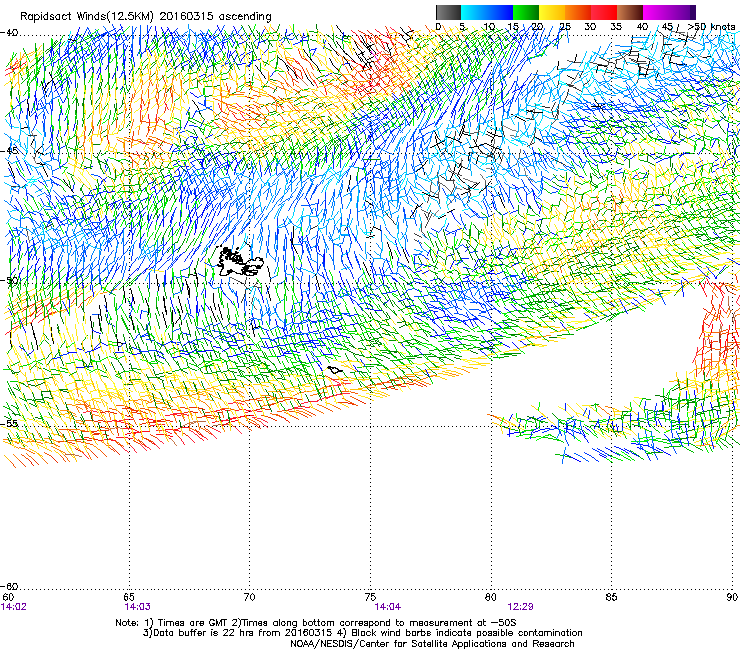Click the brown 35-40 knots legend swatch
740x650 pixels.
click(630, 12)
